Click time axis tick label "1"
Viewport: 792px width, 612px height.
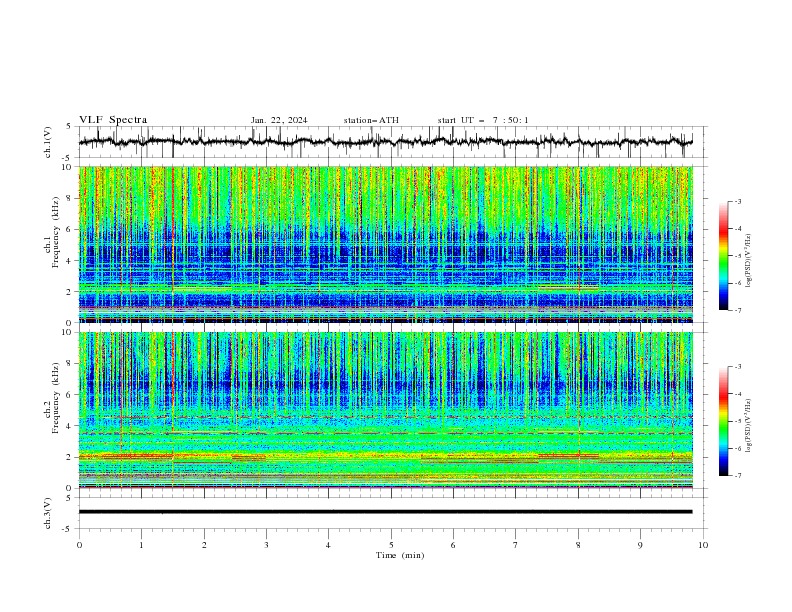[142, 545]
